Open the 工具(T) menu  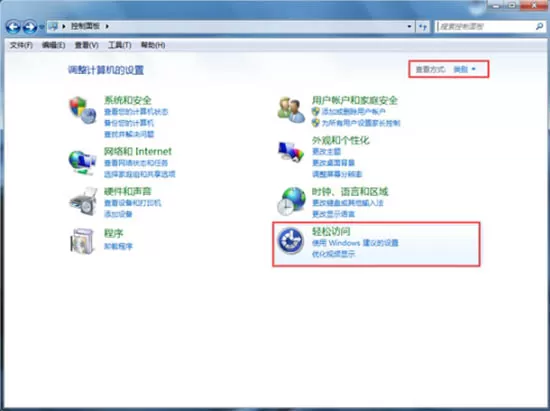tap(120, 45)
